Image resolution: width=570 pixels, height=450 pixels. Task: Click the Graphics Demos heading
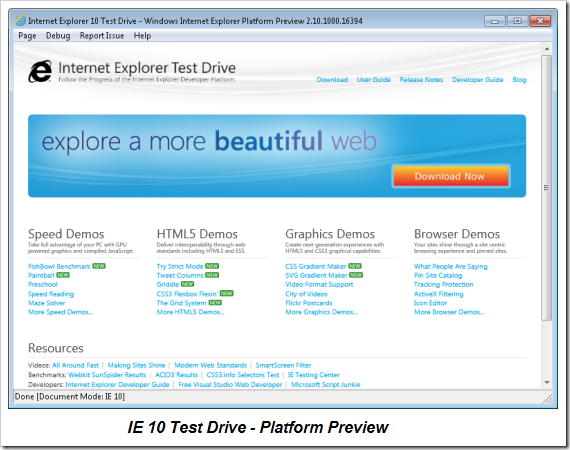point(330,234)
